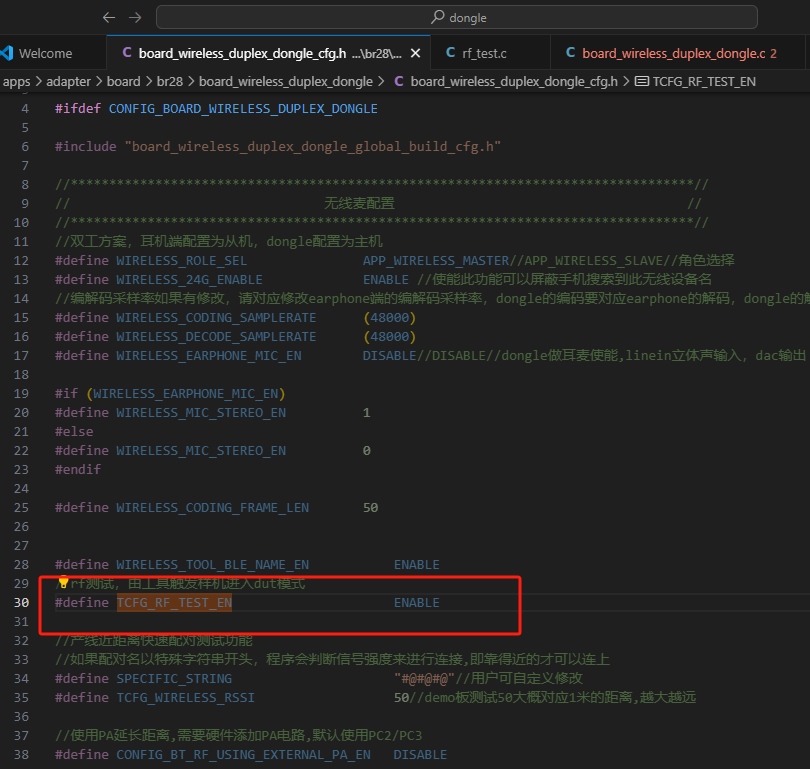Open the 'board_wireless_duplex_dongle' breadcrumb folder
Screen dimensions: 810x769
tap(286, 82)
